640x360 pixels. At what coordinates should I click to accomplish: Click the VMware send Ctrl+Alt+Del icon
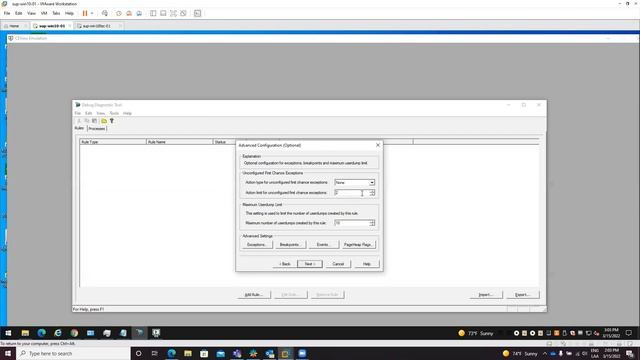(x=105, y=13)
